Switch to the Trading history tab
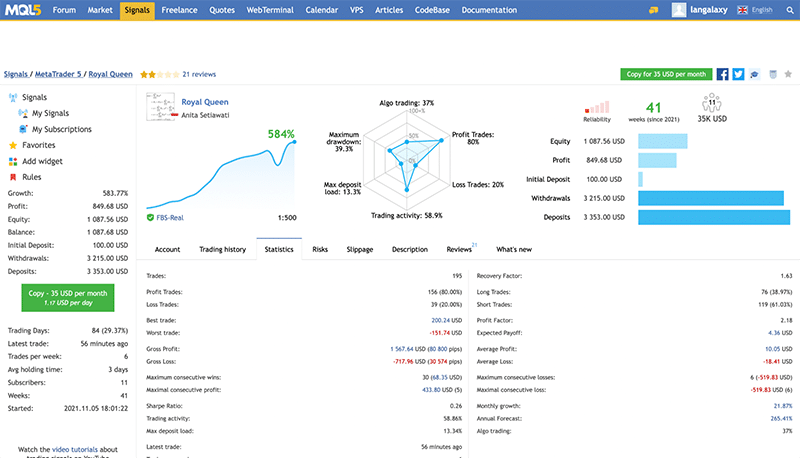 pos(222,249)
